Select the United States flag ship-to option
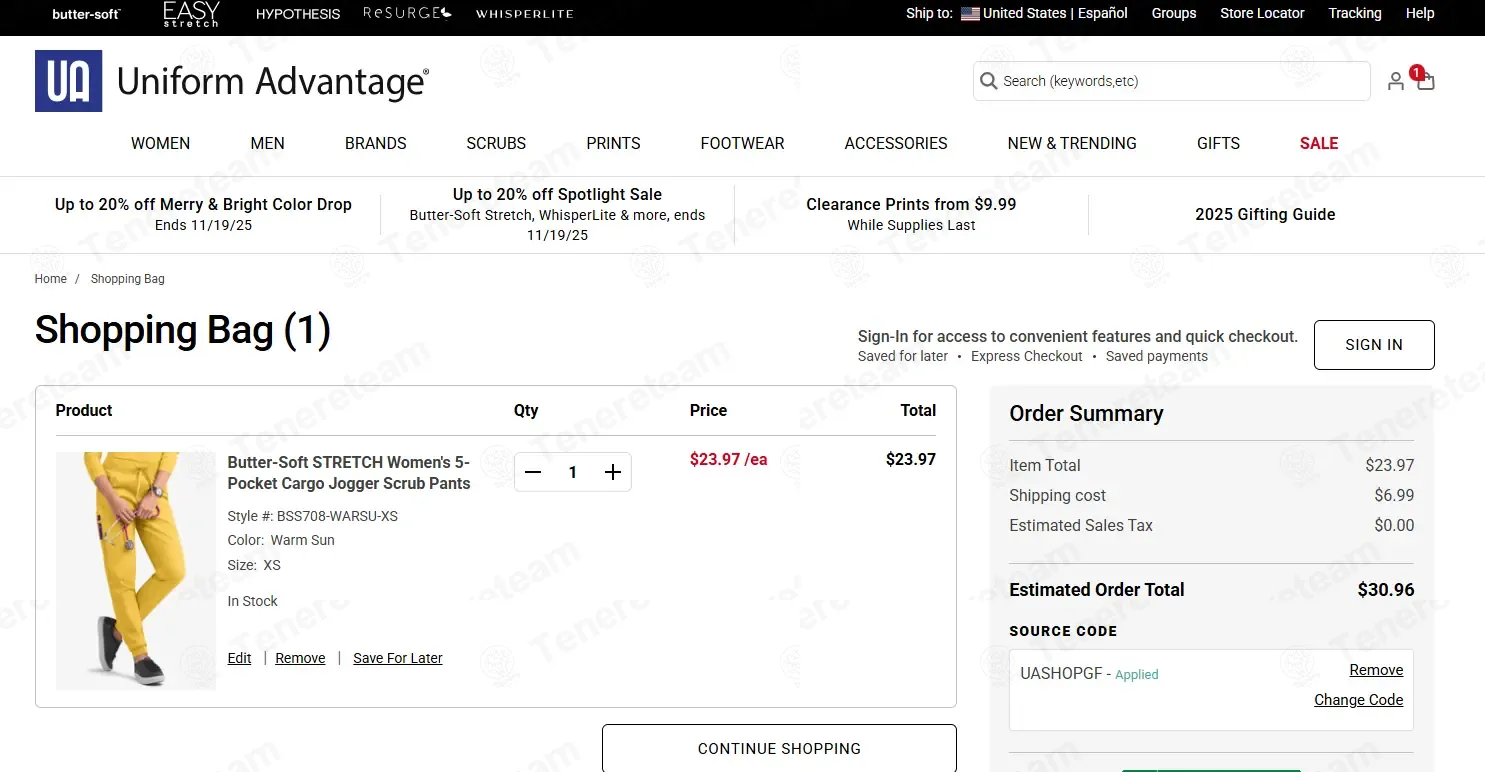Viewport: 1485px width, 772px height. pos(970,14)
